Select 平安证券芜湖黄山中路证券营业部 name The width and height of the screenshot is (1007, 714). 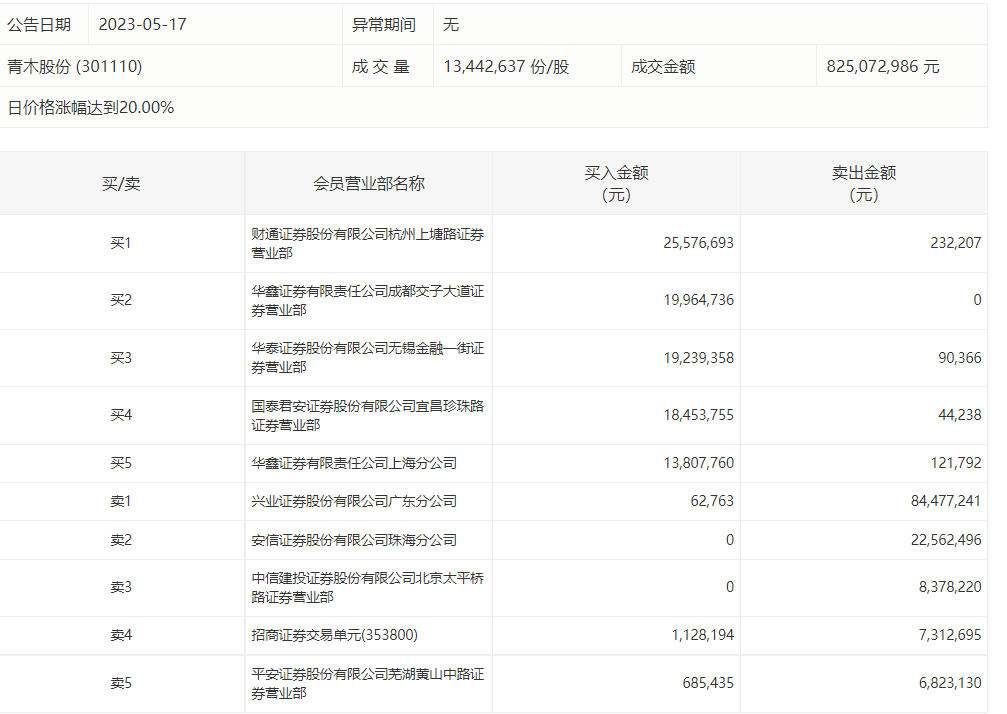[367, 683]
